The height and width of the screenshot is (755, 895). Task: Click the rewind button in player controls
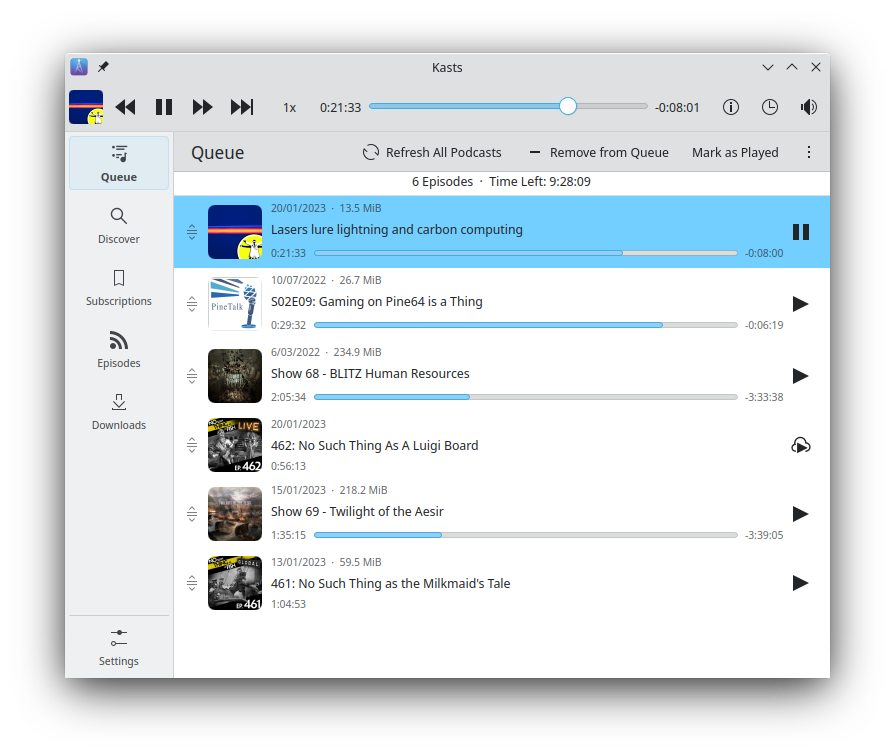(125, 107)
